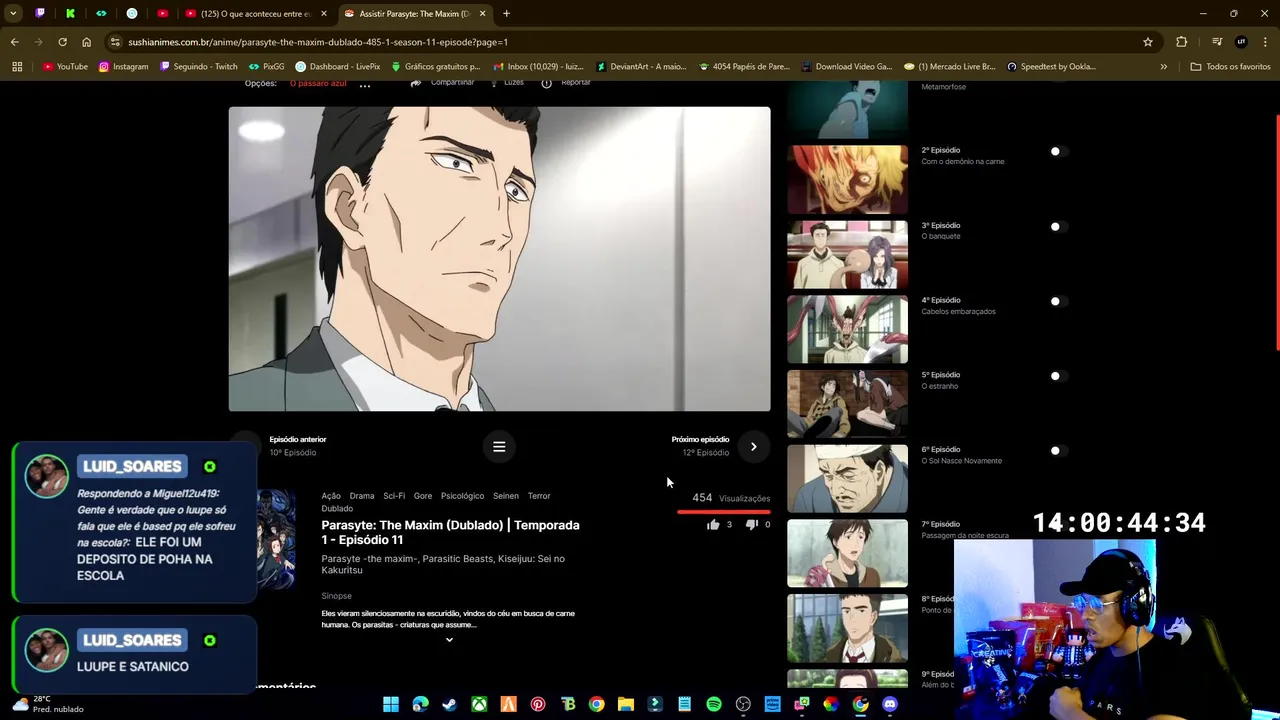Click the address bar URL field
1280x720 pixels.
(x=630, y=42)
